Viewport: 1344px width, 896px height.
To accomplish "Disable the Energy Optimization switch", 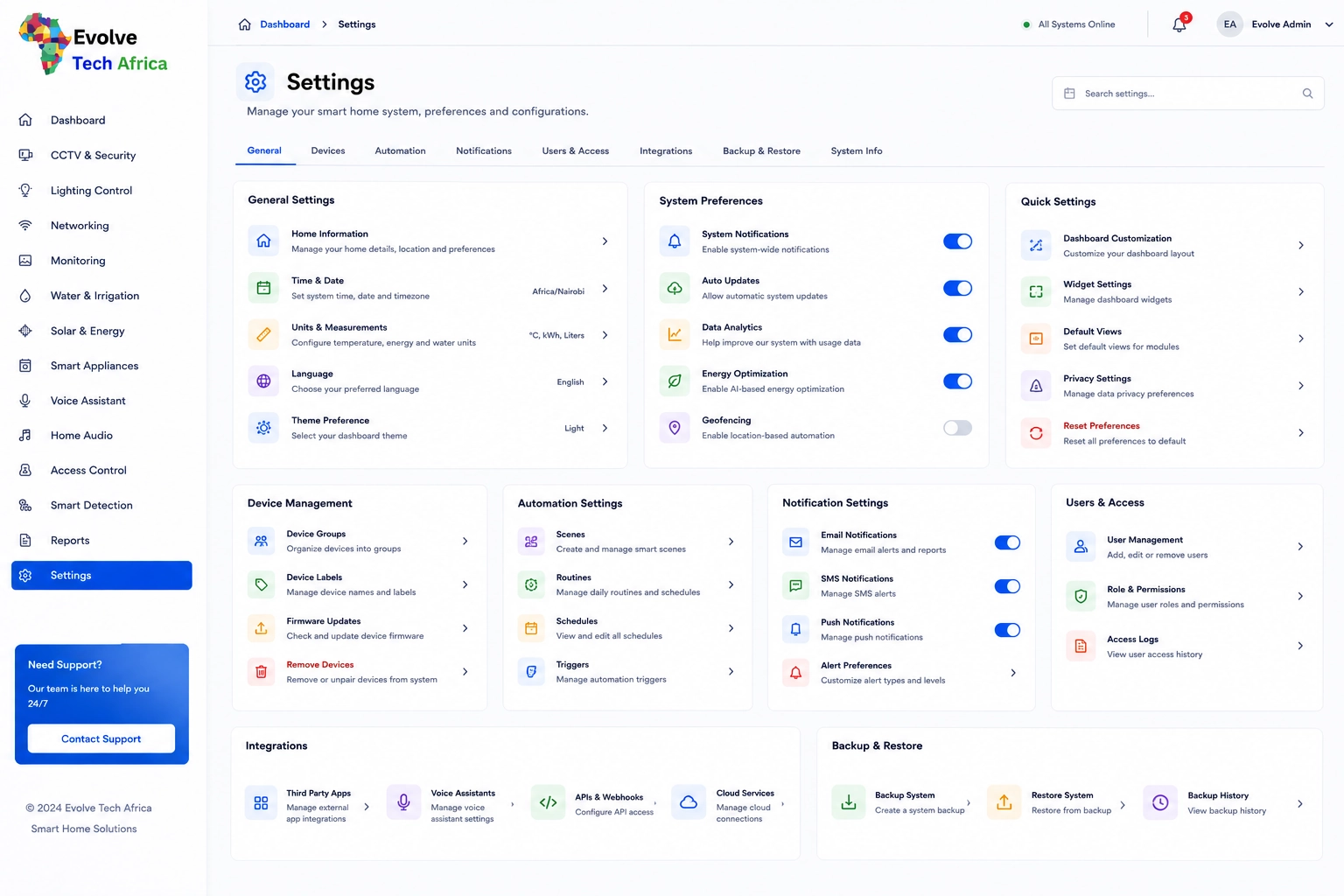I will point(957,381).
